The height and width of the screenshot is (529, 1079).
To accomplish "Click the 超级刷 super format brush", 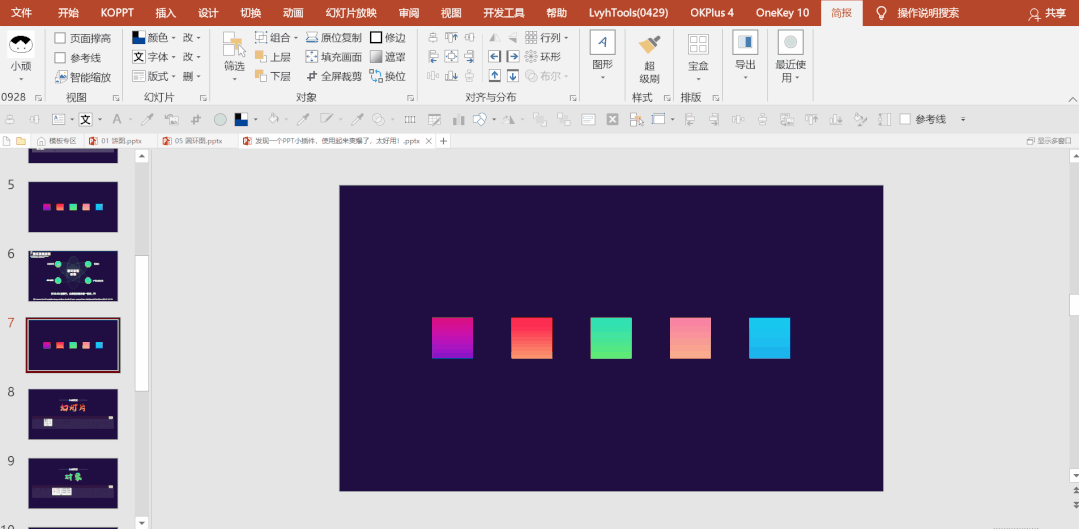I will (x=649, y=59).
